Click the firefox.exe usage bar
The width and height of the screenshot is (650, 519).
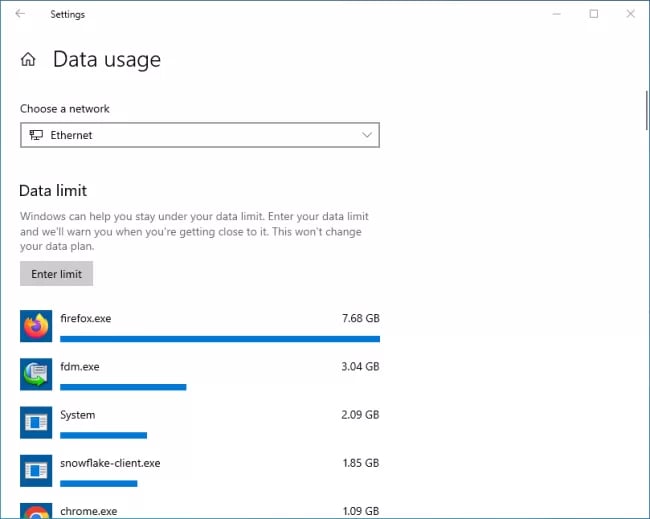pyautogui.click(x=220, y=339)
